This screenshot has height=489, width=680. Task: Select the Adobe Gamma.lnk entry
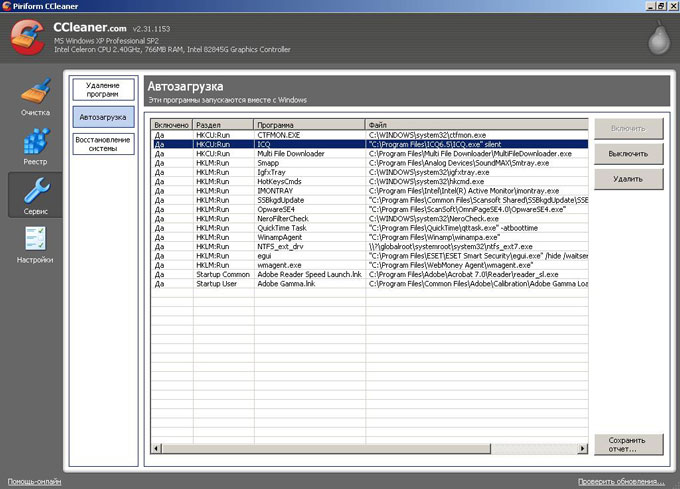[x=369, y=284]
